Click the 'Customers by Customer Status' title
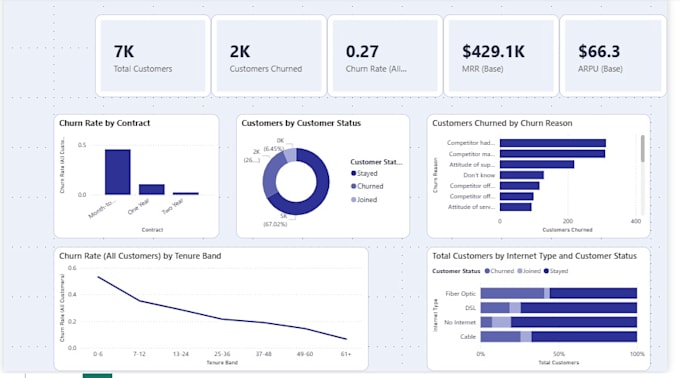The image size is (680, 378). point(301,123)
